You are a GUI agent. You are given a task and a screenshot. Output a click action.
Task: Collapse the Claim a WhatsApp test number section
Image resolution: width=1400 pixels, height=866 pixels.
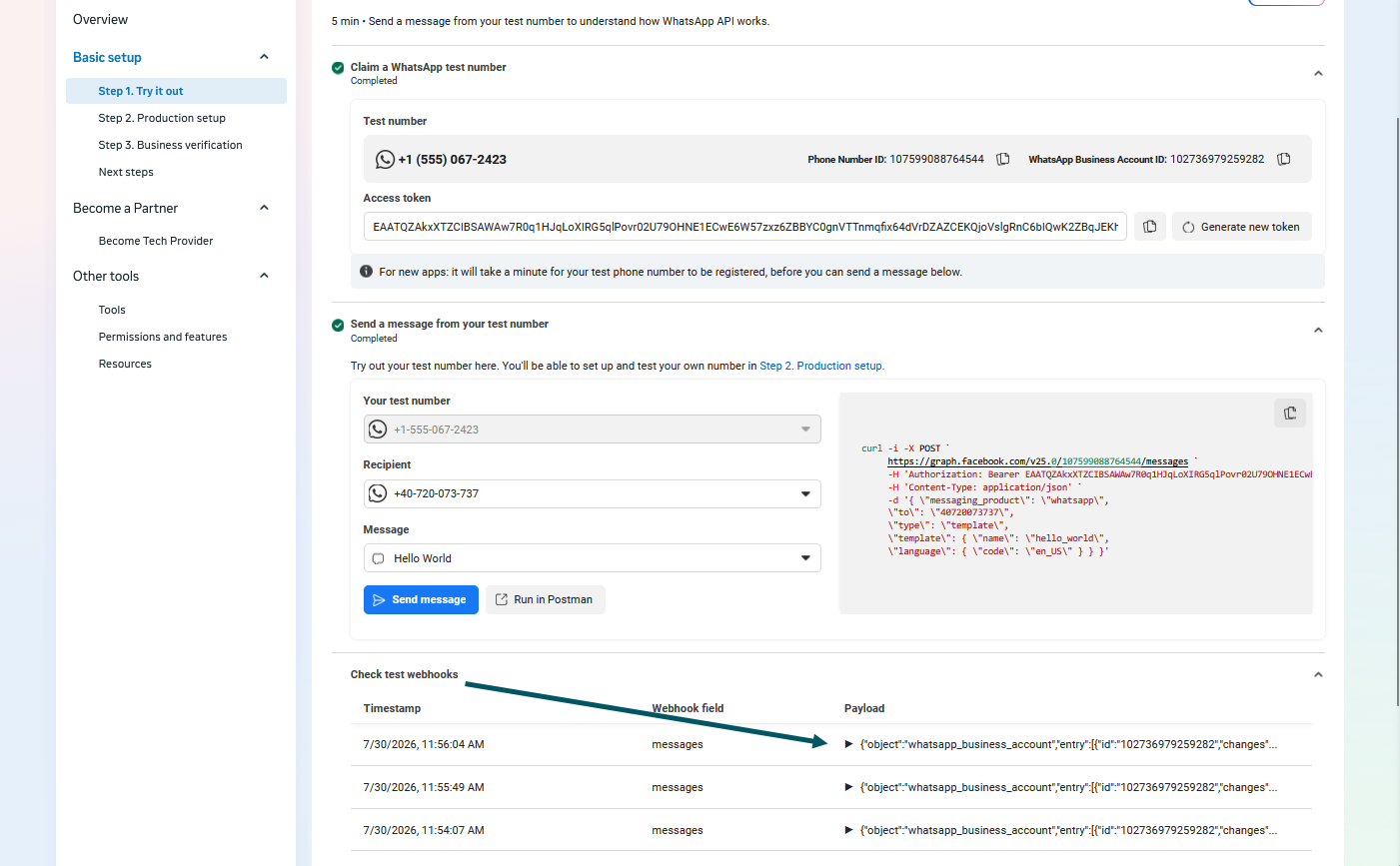1318,73
